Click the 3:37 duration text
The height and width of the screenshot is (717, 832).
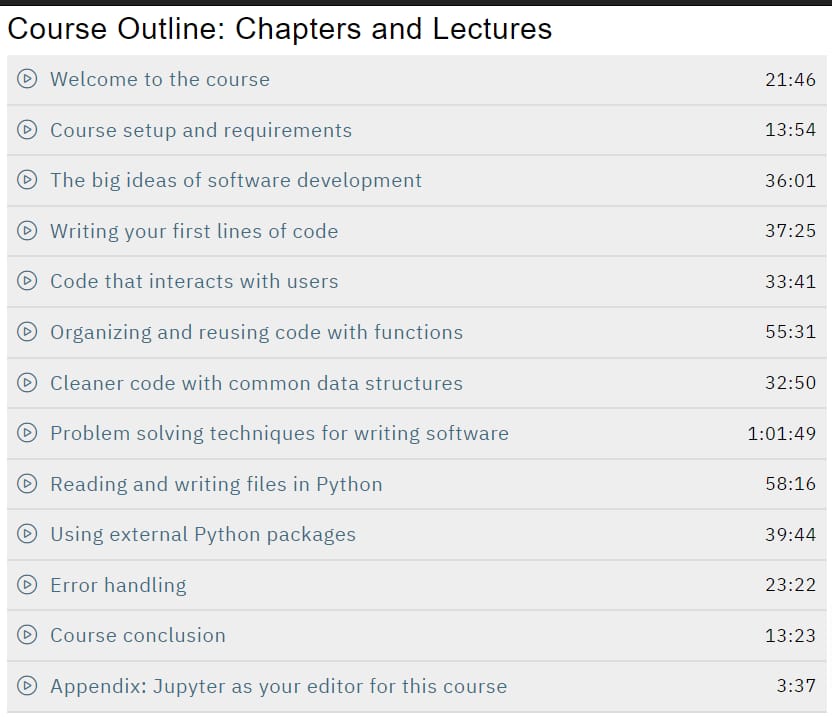pyautogui.click(x=796, y=686)
